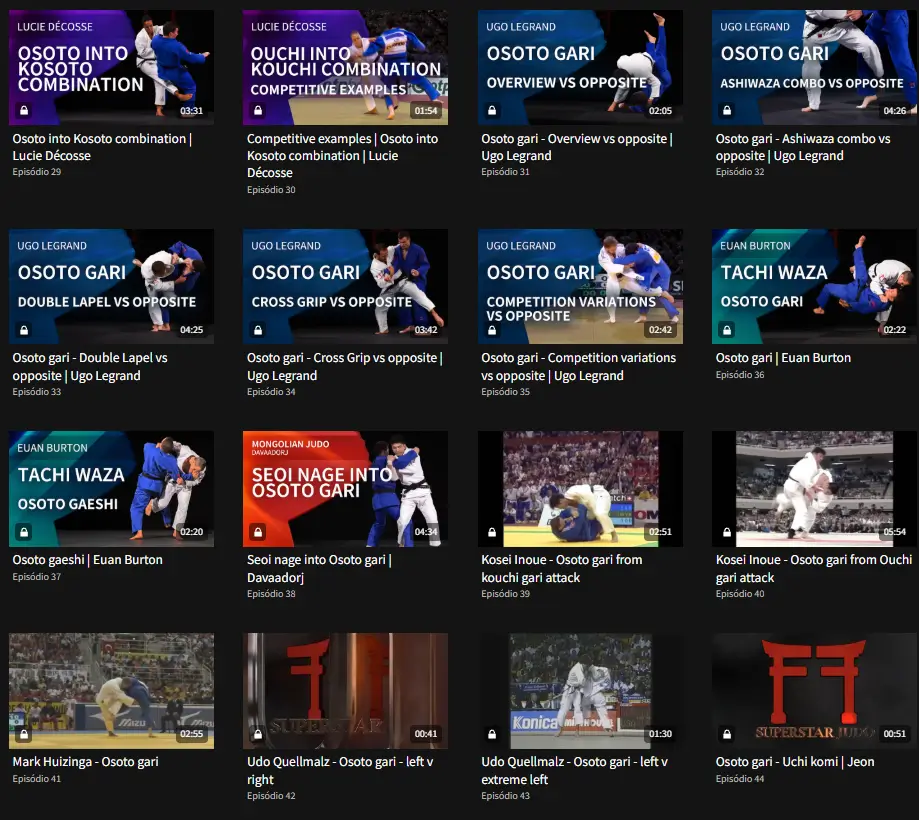Click lock icon on Ashiwaza Combo thumbnail

pyautogui.click(x=727, y=110)
